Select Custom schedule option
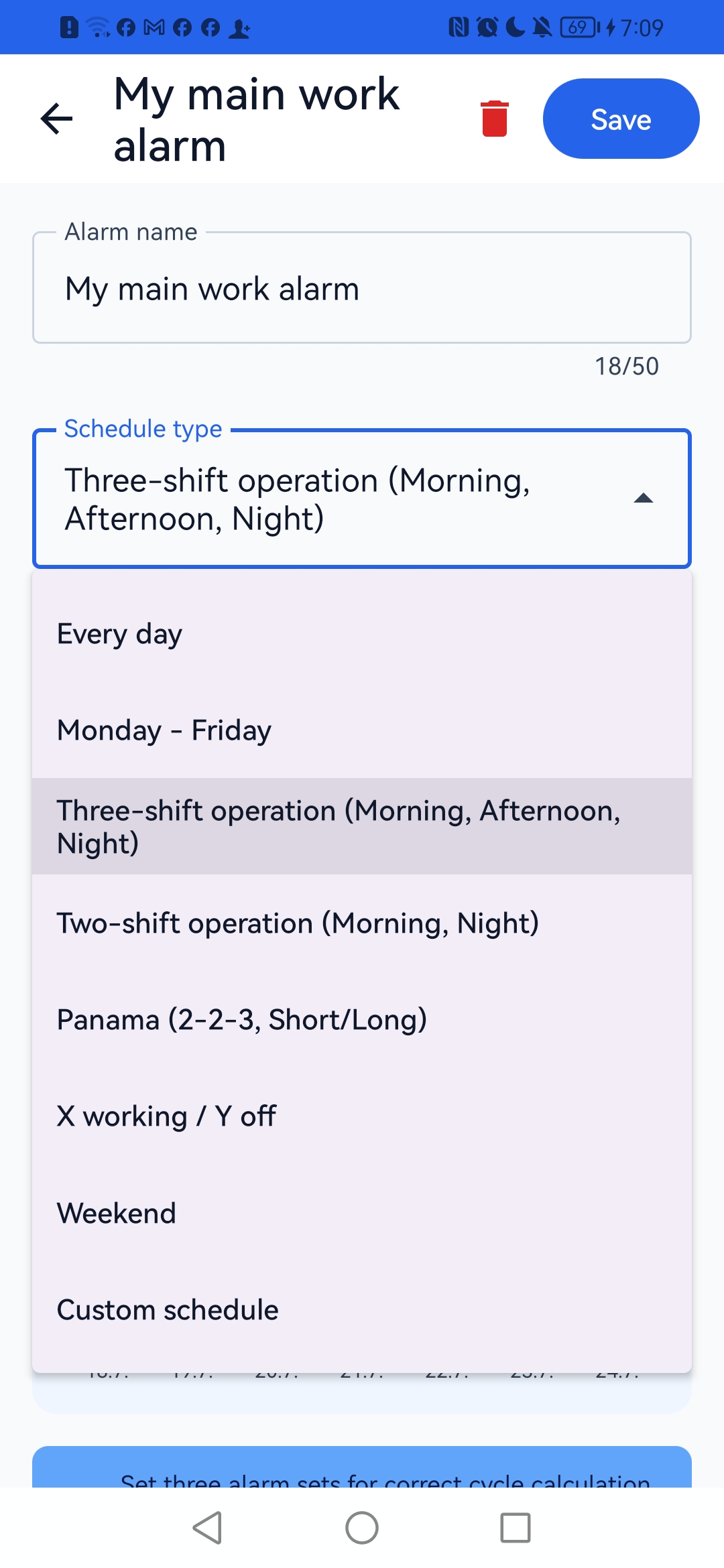Screen dimensions: 724x1568 pyautogui.click(x=362, y=1309)
